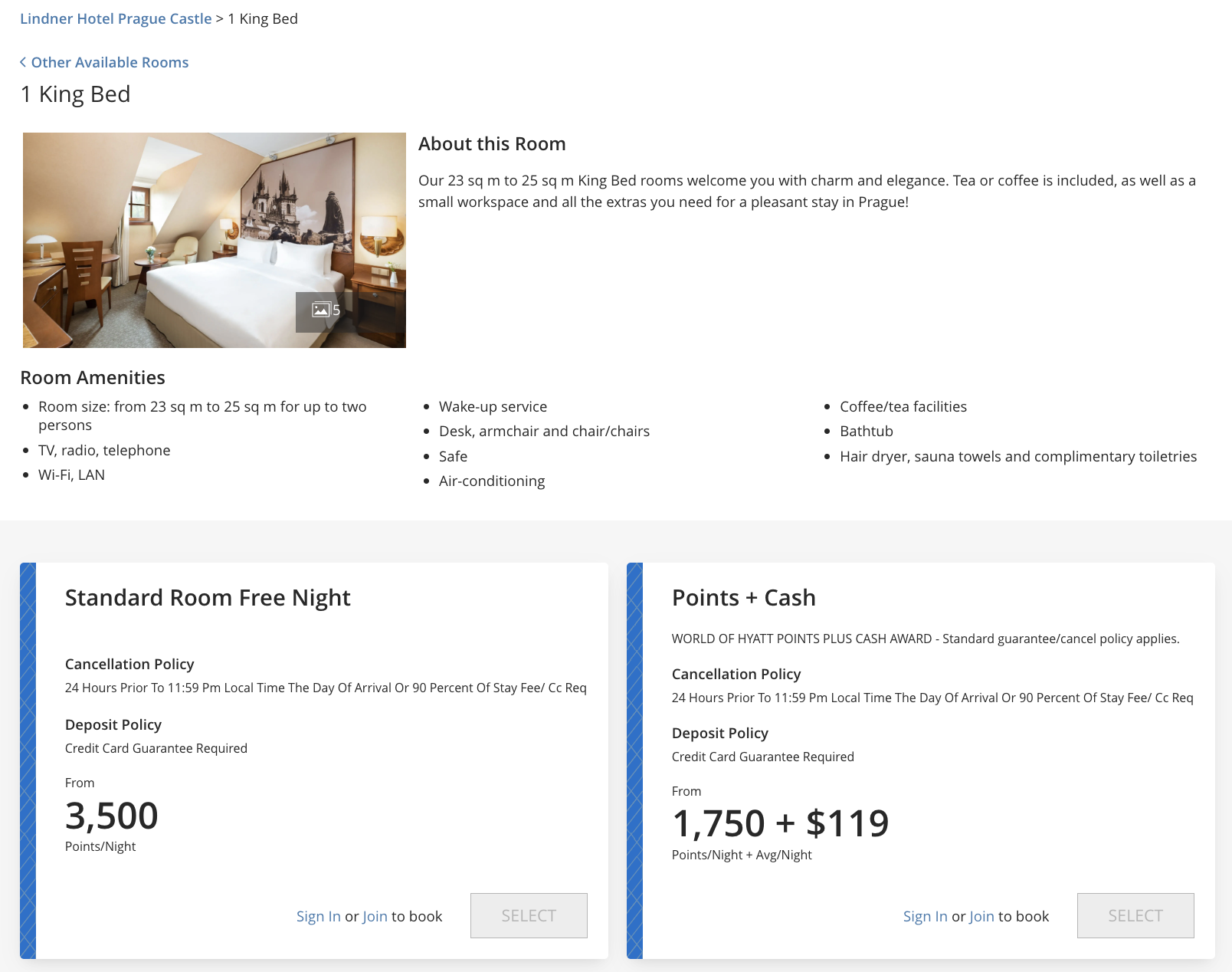Go back to Other Available Rooms
1232x972 pixels.
110,62
